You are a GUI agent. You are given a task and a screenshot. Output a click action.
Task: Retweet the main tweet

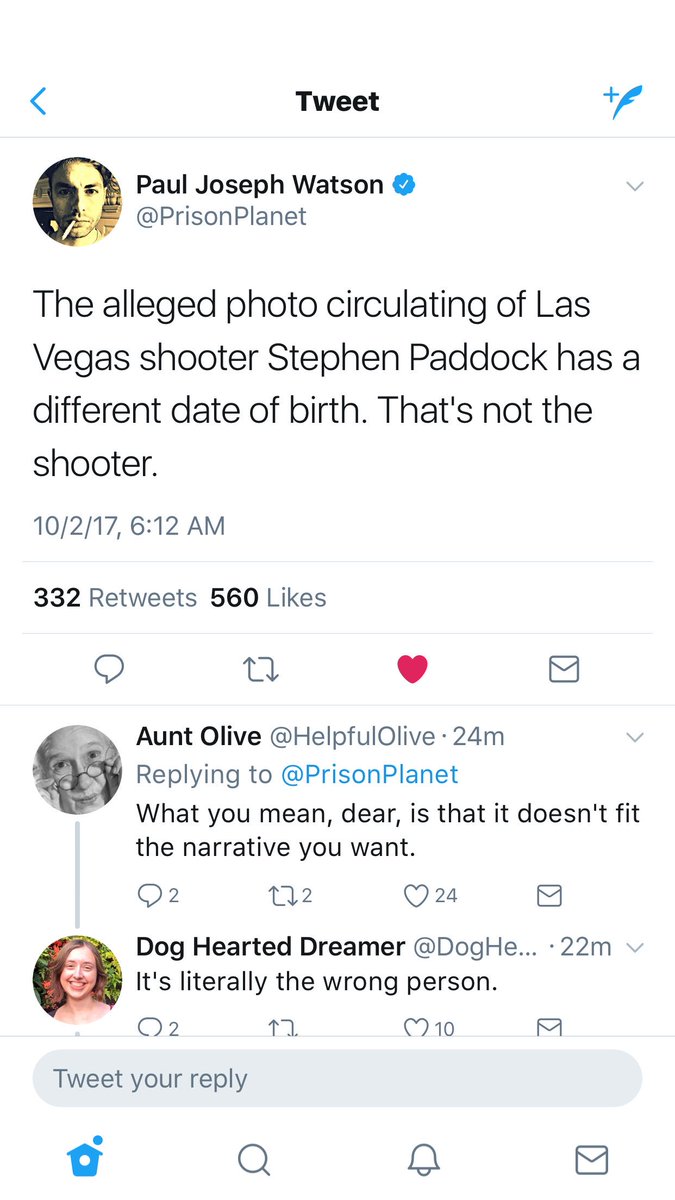(261, 669)
